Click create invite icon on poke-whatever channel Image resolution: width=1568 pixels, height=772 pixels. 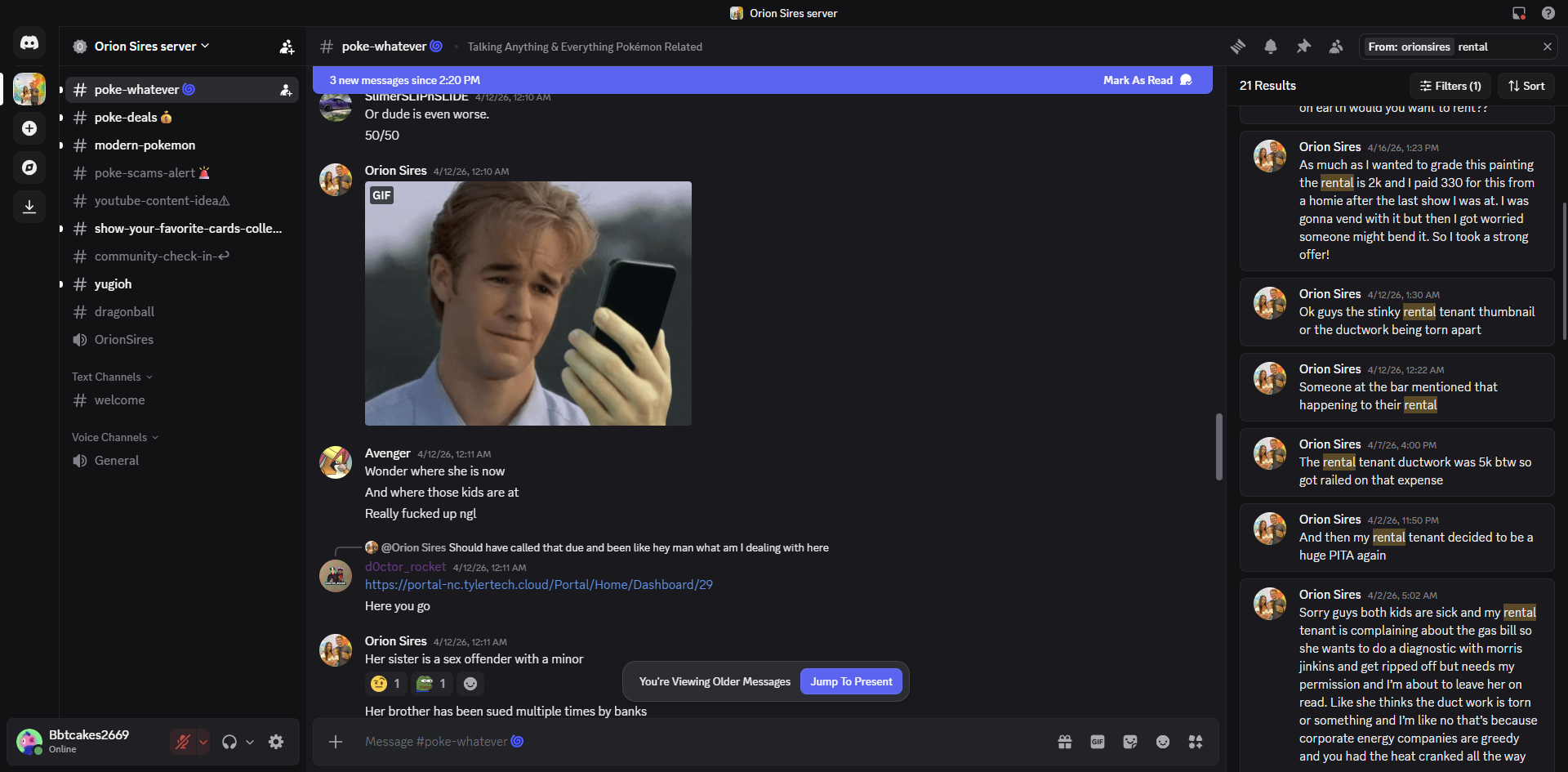click(286, 90)
